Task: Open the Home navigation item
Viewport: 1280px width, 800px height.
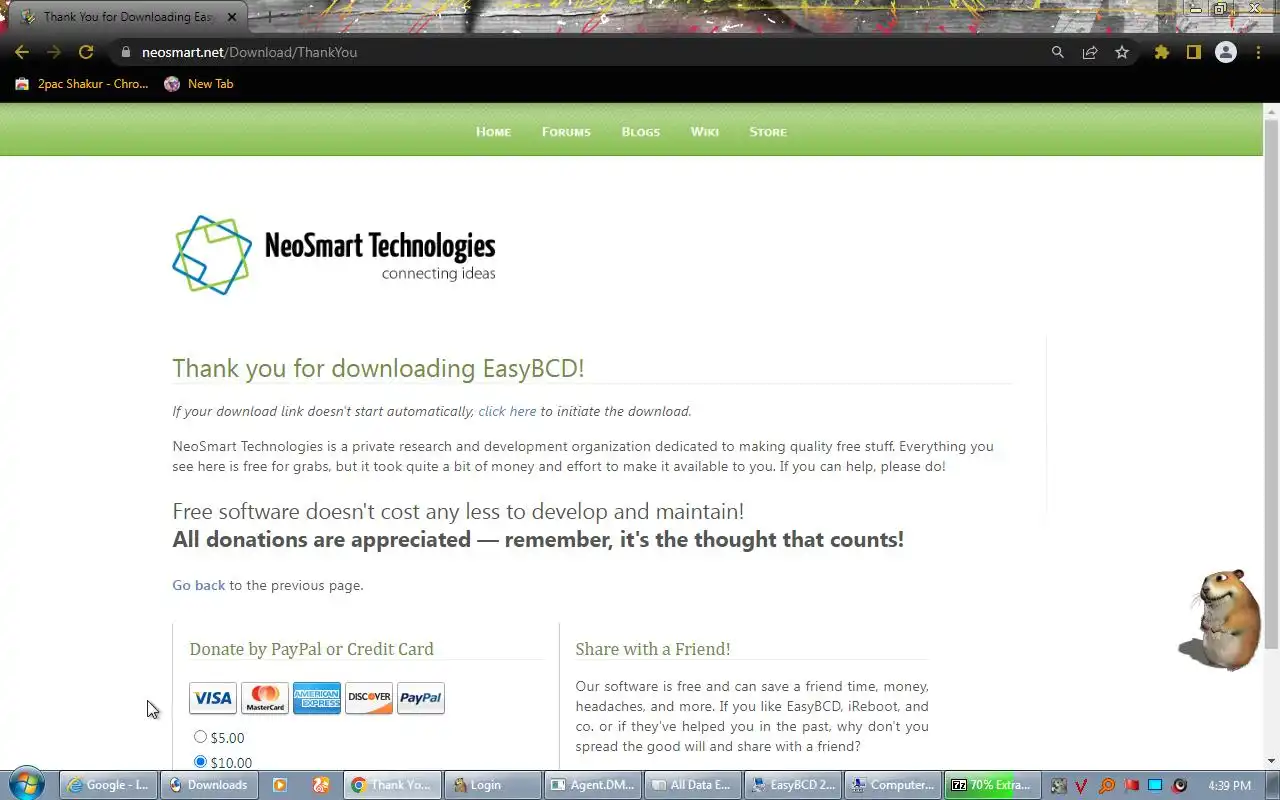Action: point(493,131)
